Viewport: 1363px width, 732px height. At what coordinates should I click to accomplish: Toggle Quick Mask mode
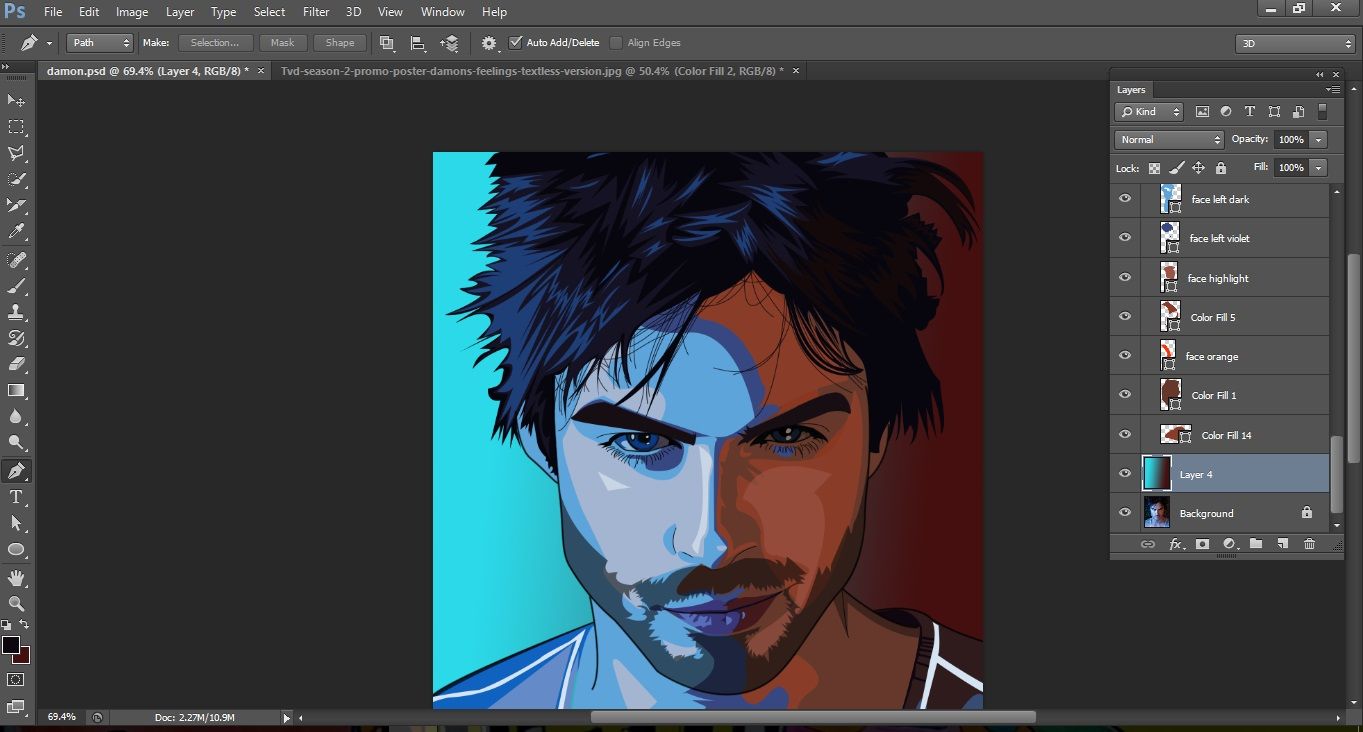click(16, 680)
